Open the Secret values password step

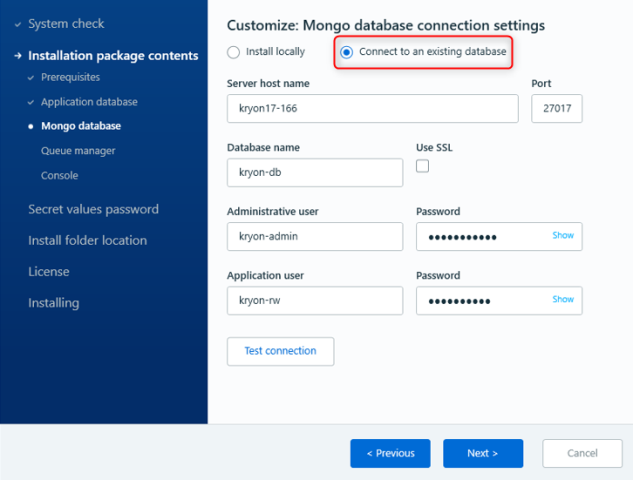pyautogui.click(x=93, y=209)
